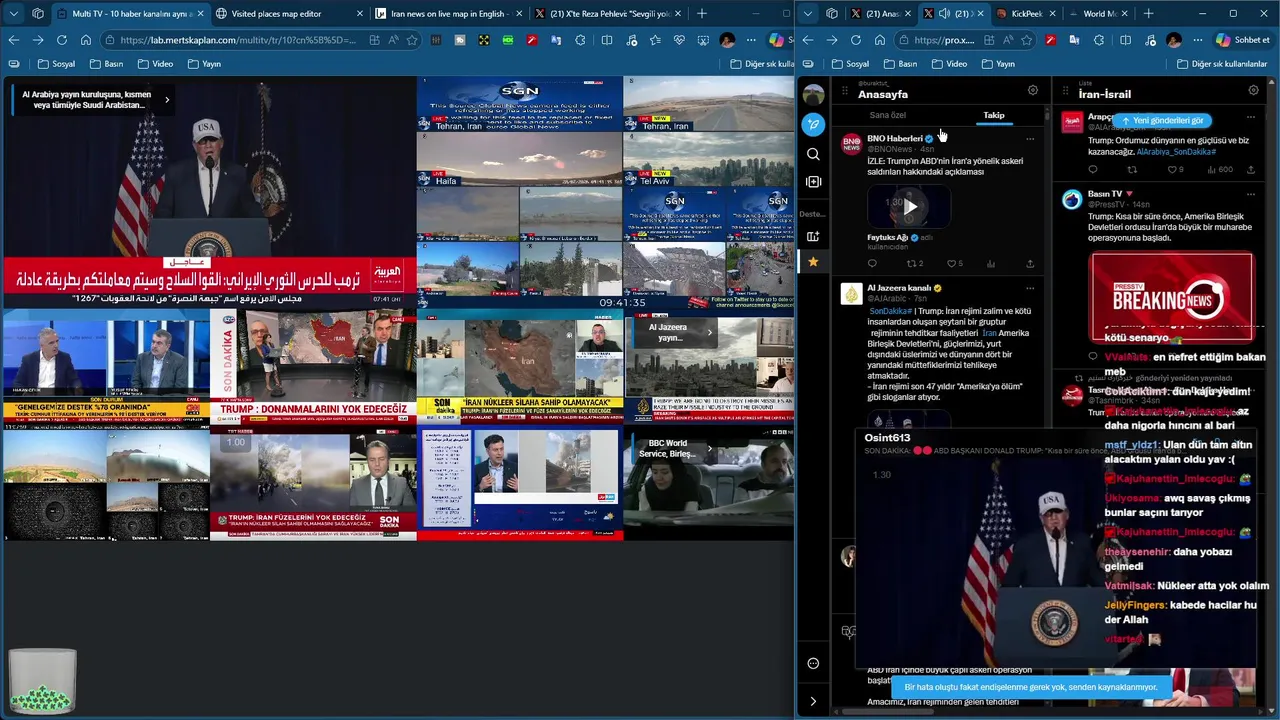Open extensions puzzle icon in left browser
1280x720 pixels.
click(x=581, y=40)
